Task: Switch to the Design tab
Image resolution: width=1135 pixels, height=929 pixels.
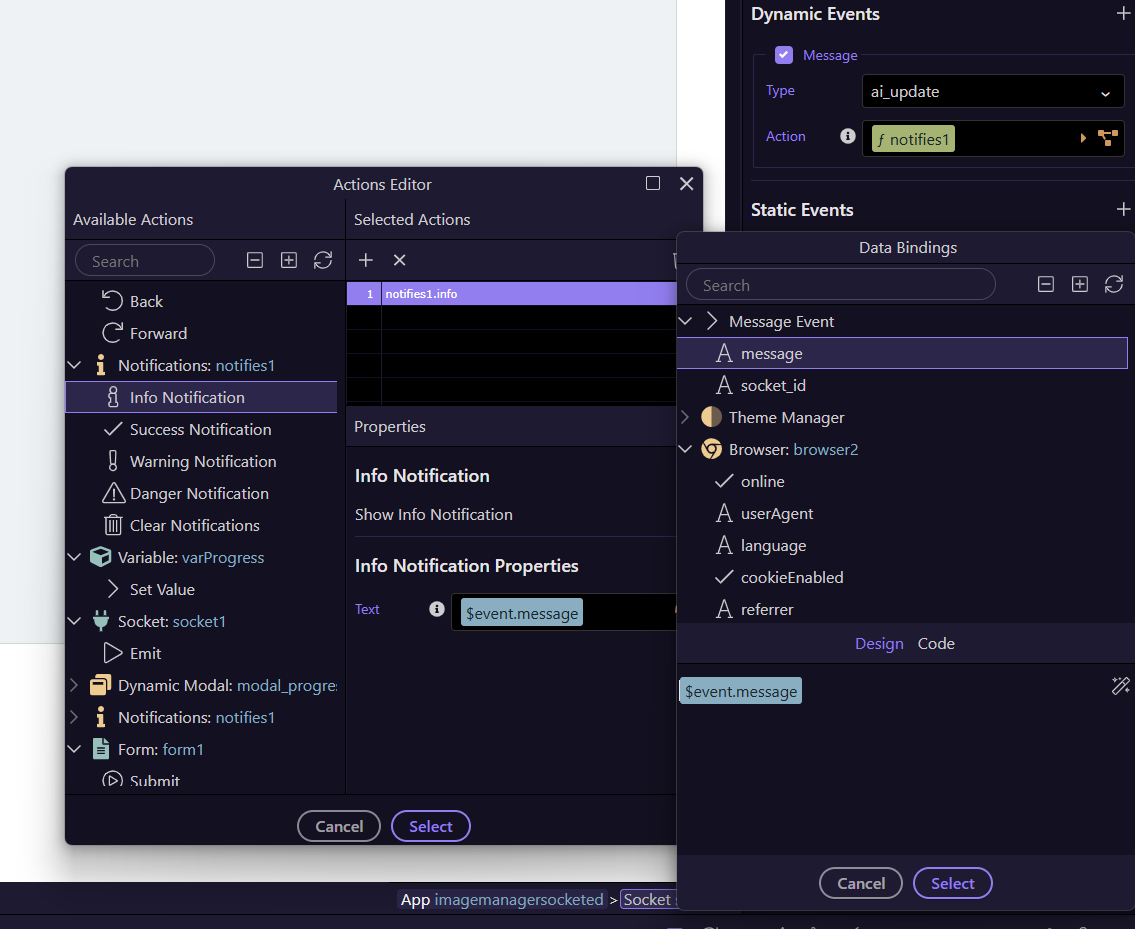Action: pyautogui.click(x=879, y=644)
